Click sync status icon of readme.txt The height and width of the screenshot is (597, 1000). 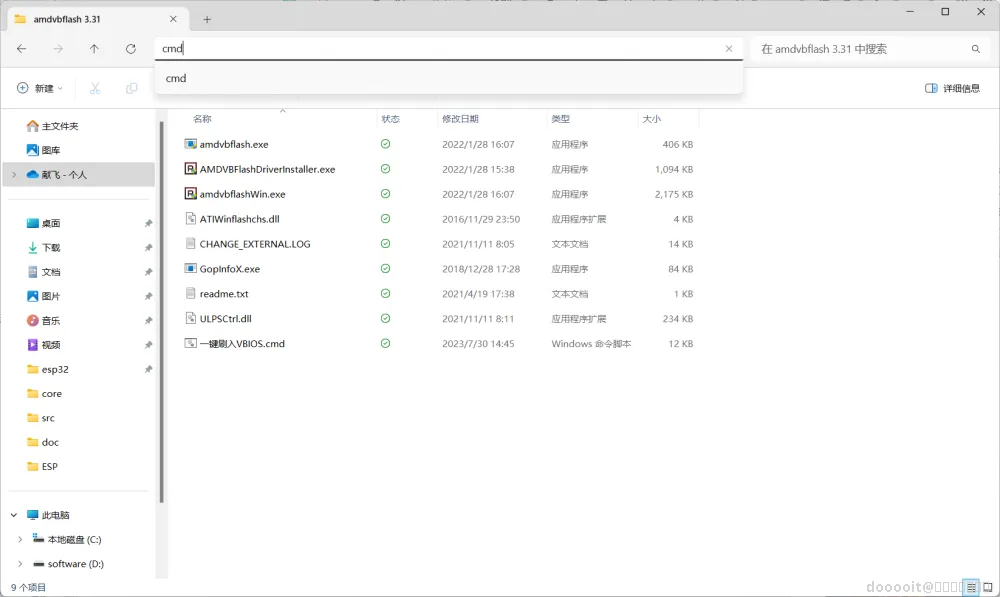coord(385,293)
